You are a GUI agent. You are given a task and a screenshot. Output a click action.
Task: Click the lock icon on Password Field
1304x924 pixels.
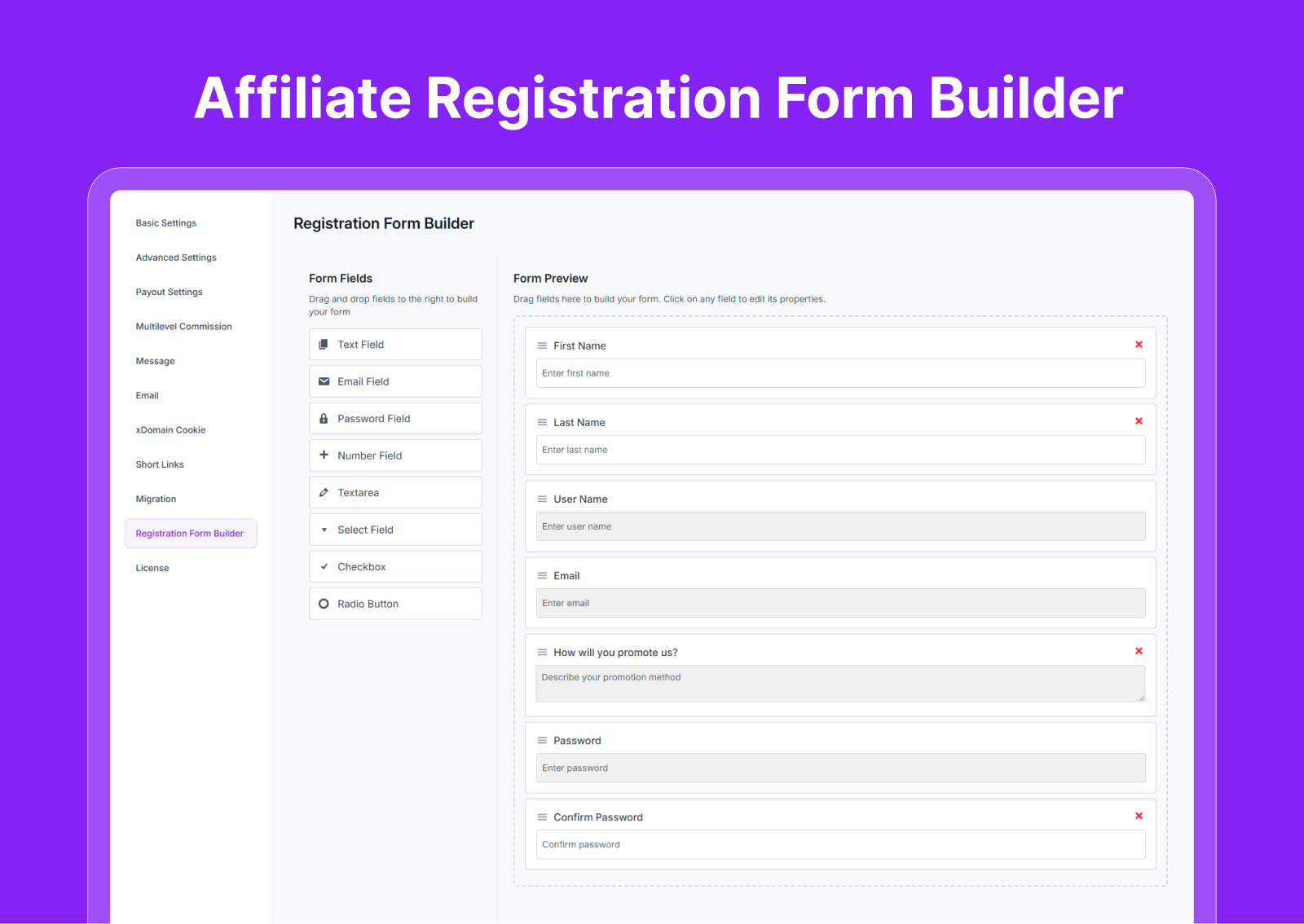[324, 419]
